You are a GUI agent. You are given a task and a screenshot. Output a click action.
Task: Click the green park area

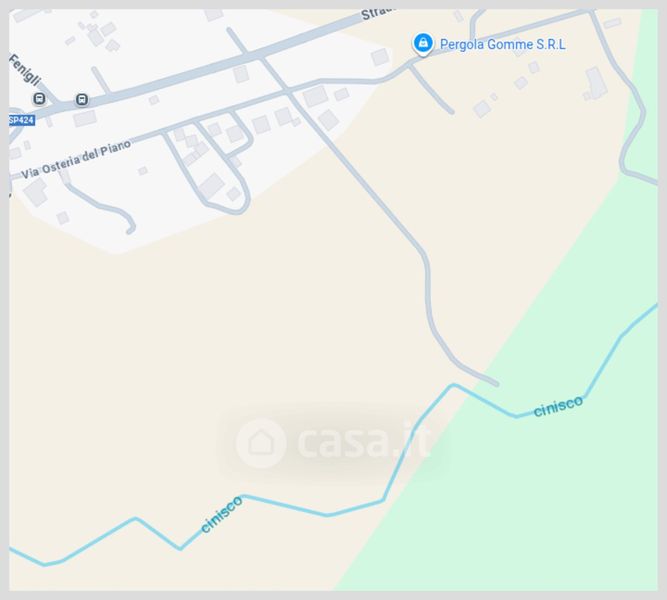532,489
